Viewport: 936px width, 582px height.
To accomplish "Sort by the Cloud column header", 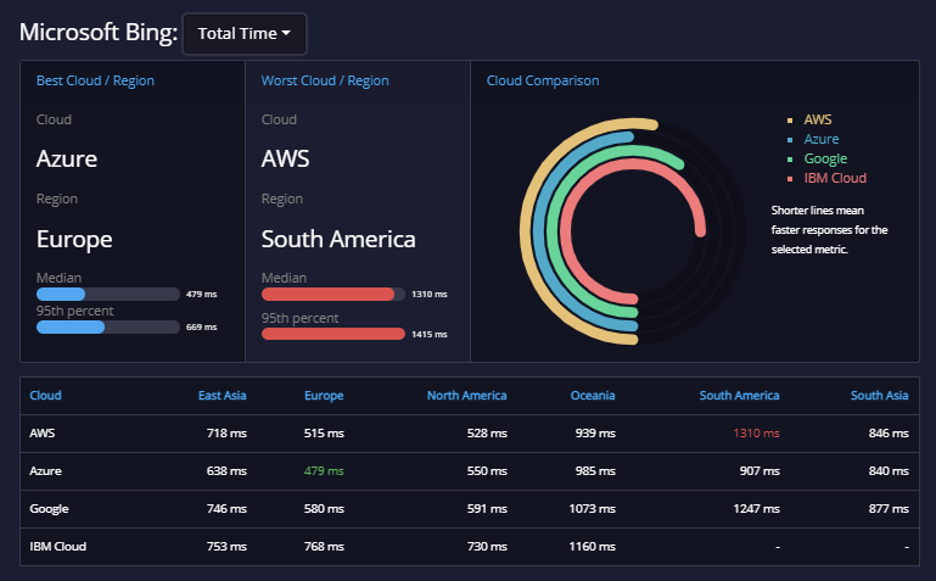I will coord(45,395).
